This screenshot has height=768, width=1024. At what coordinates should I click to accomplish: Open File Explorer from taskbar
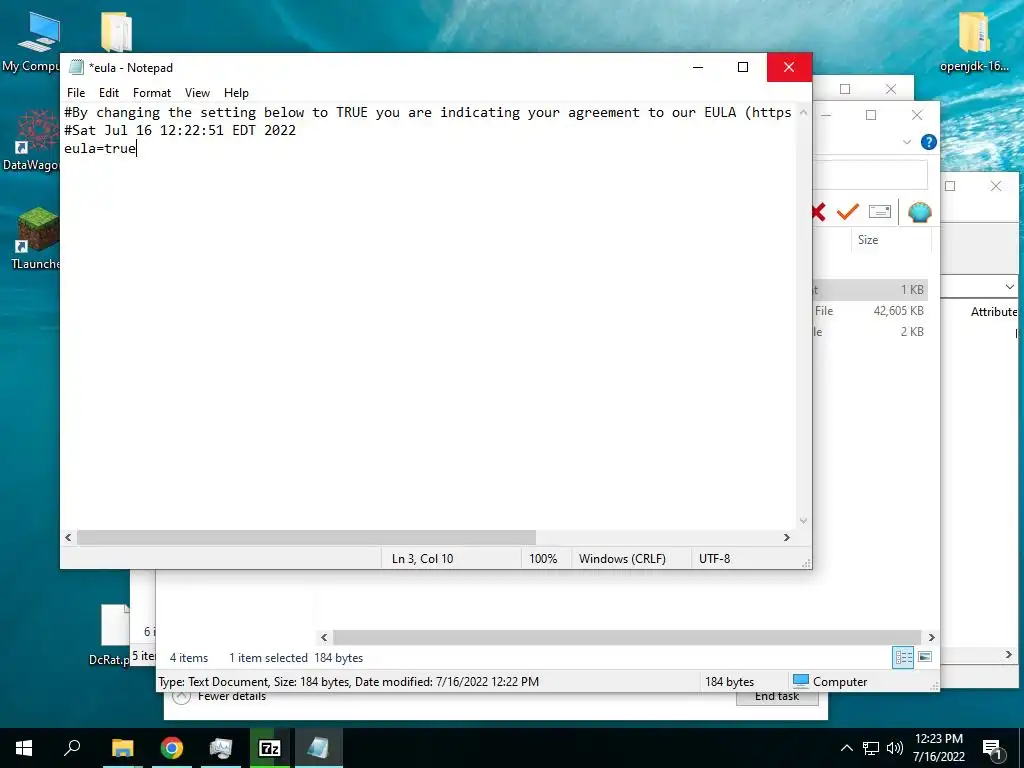pos(122,748)
